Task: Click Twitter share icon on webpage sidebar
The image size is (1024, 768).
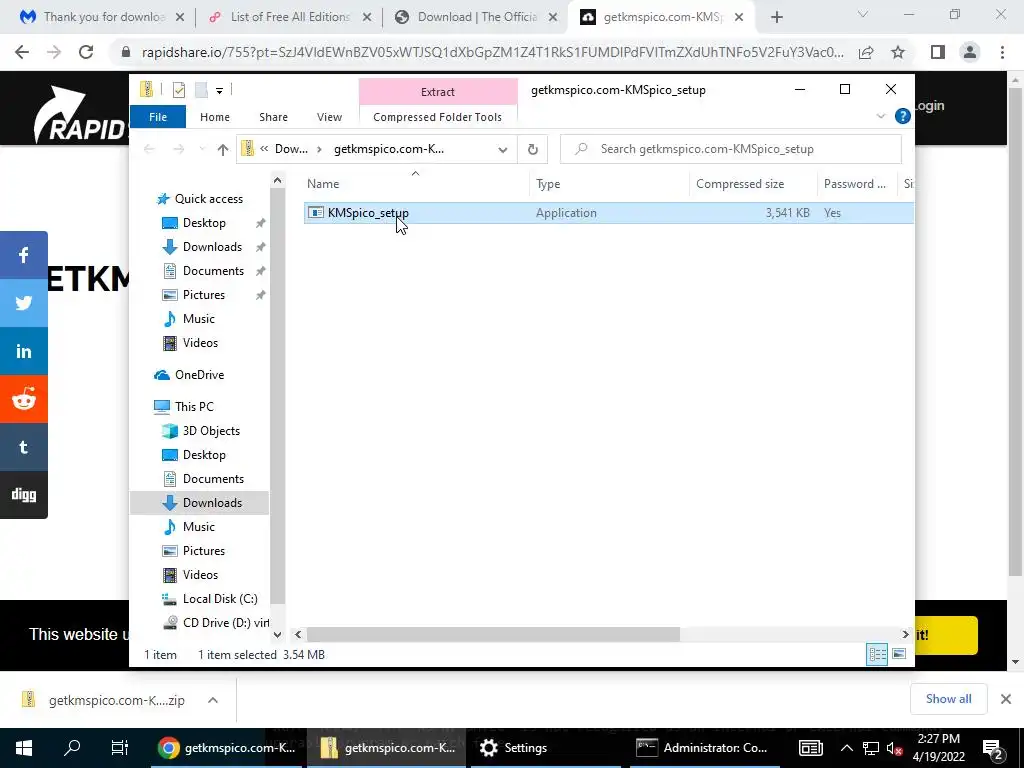Action: point(24,303)
